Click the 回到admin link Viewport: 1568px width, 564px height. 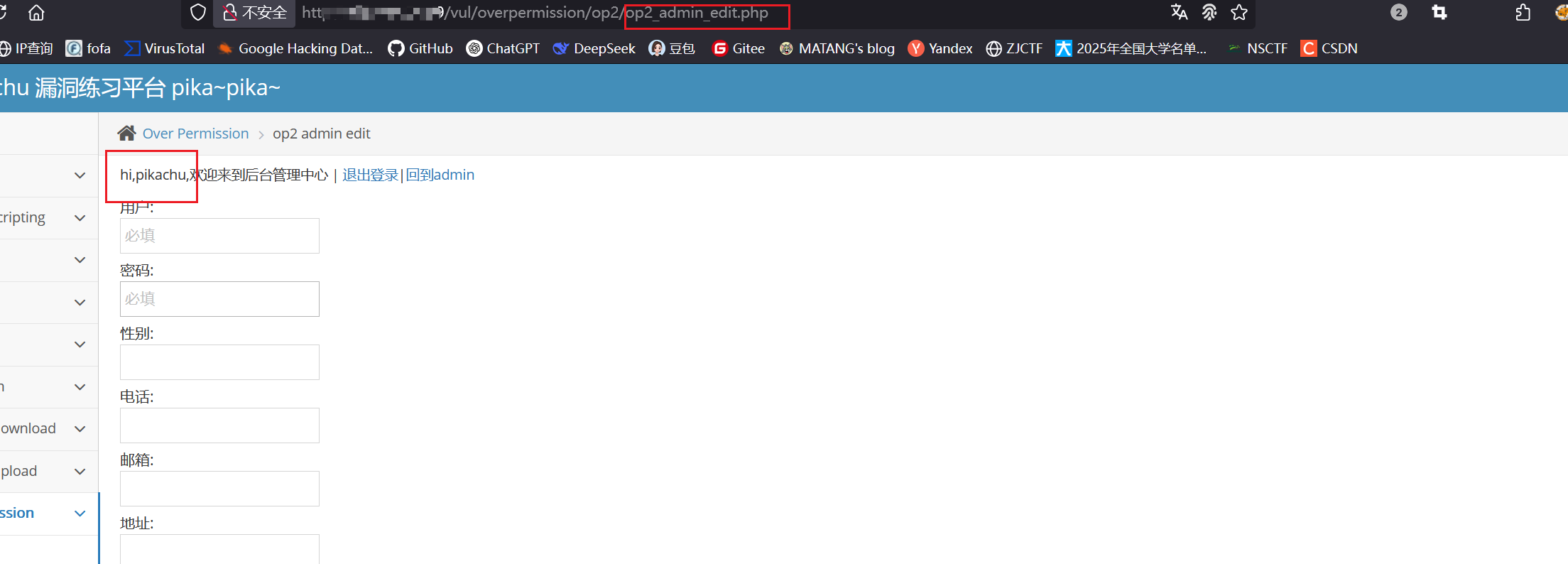tap(440, 175)
